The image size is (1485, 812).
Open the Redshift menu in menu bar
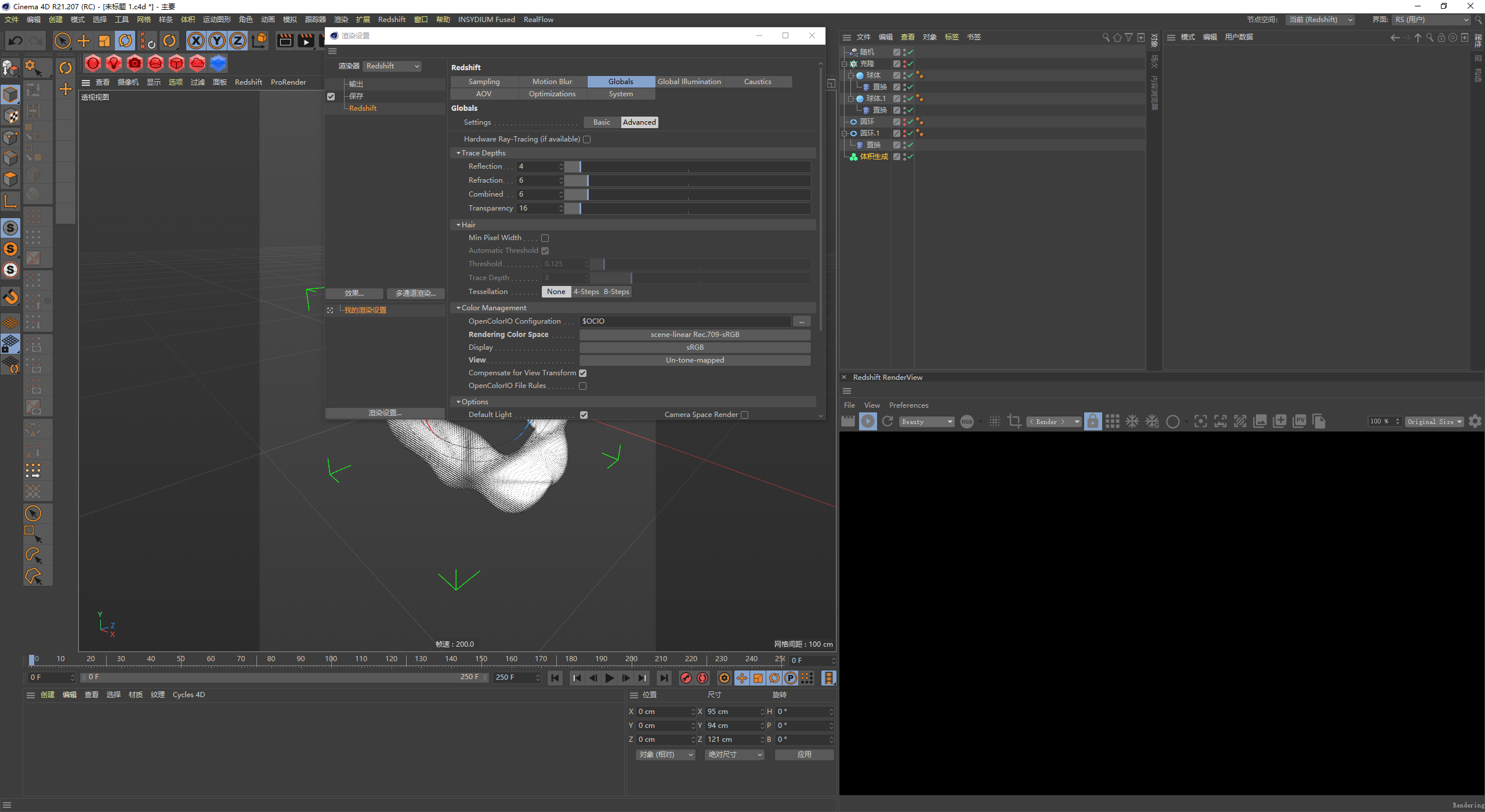(392, 19)
